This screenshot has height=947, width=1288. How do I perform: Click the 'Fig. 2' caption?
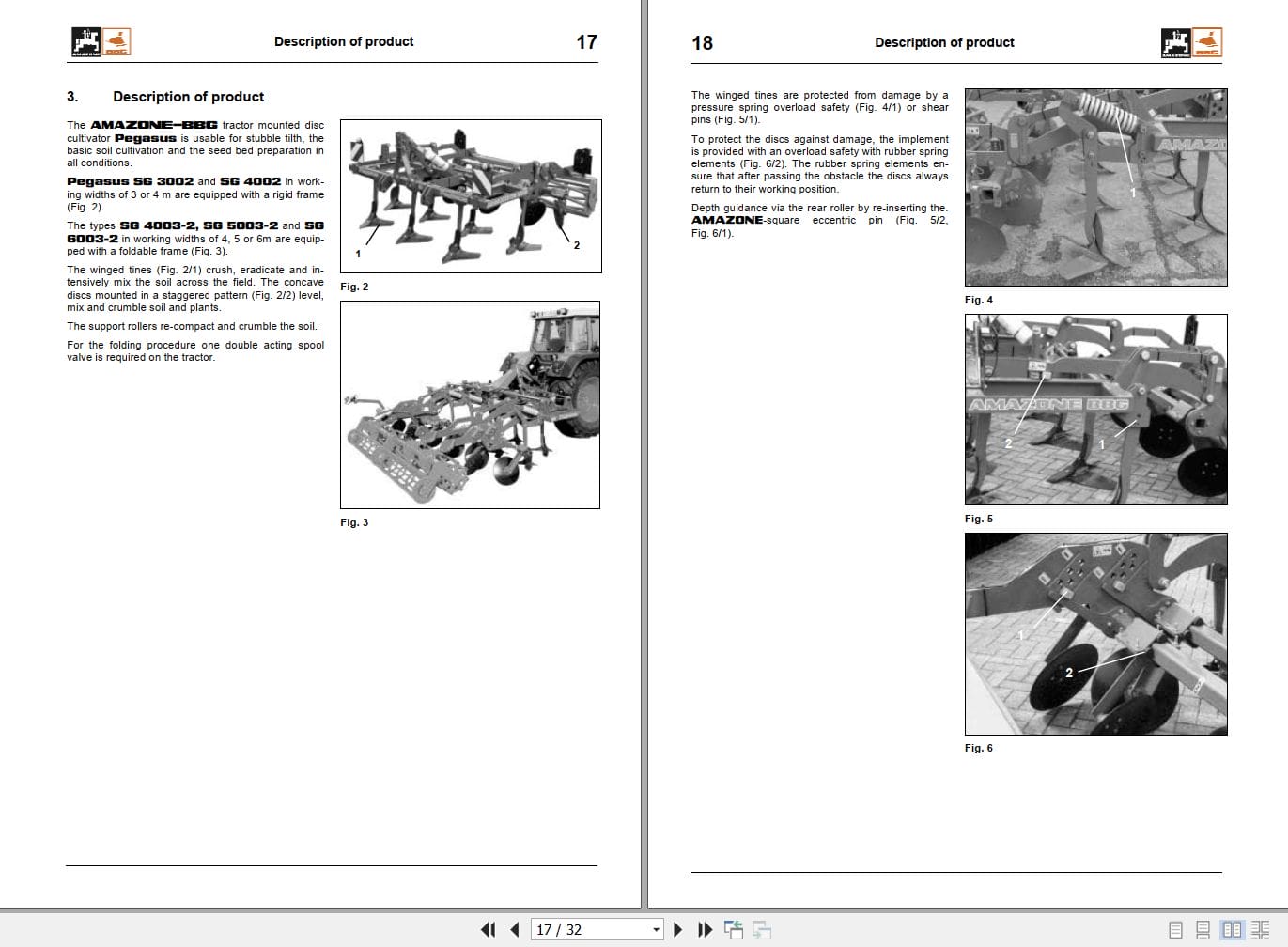tap(354, 287)
